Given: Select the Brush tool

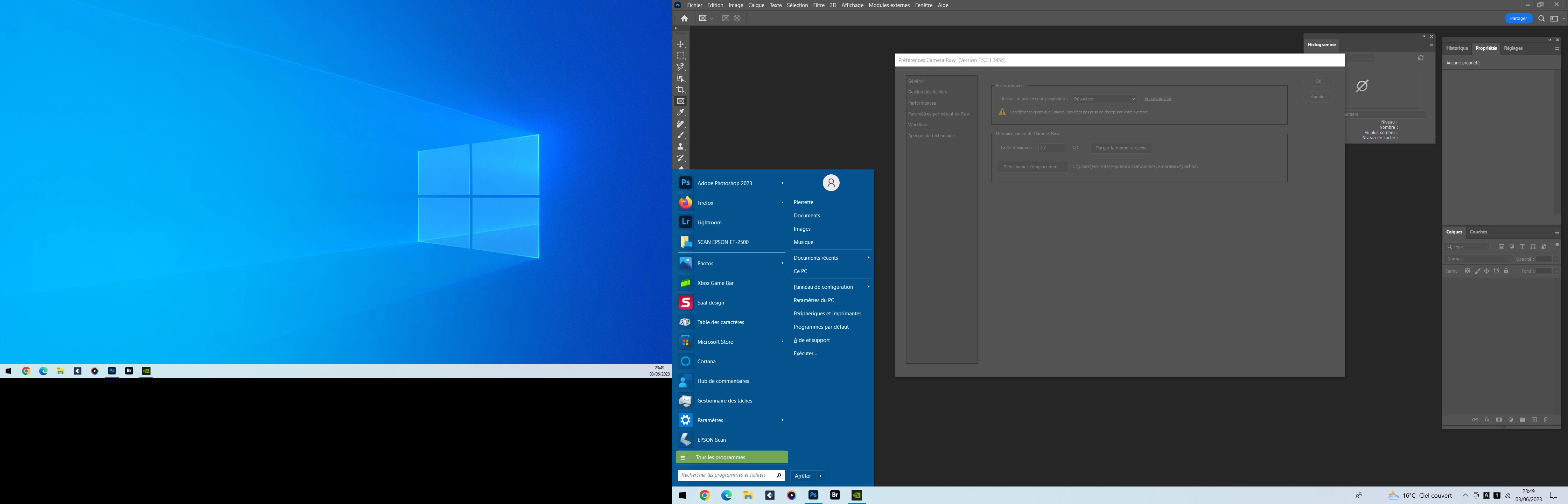Looking at the screenshot, I should (x=680, y=135).
